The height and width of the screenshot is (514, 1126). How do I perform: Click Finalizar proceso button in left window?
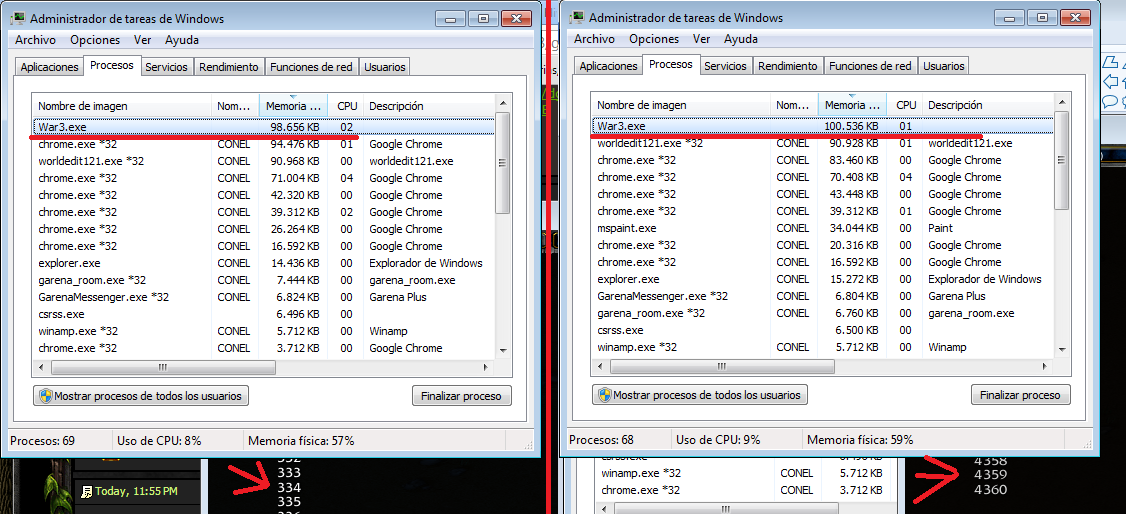point(461,396)
